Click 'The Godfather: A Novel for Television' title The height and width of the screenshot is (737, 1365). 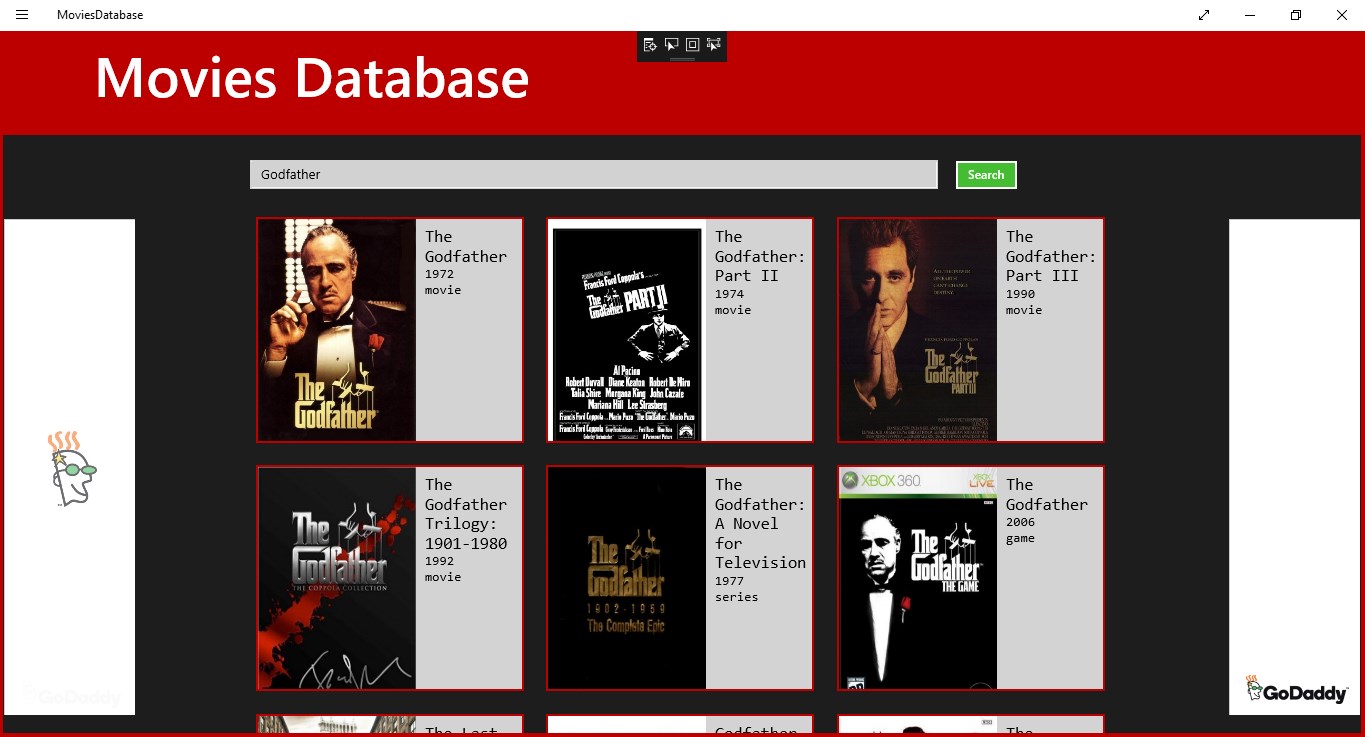click(760, 523)
